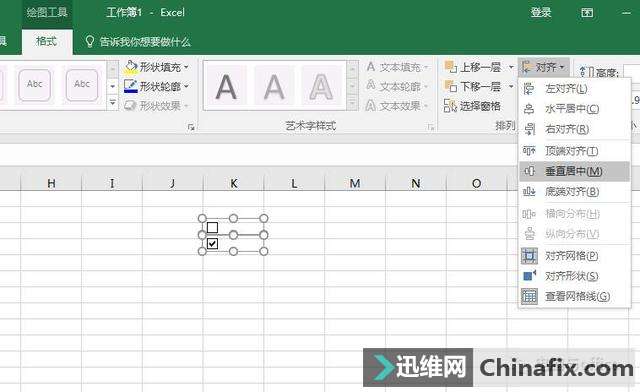Select third outlined WordArt style A

click(x=320, y=87)
